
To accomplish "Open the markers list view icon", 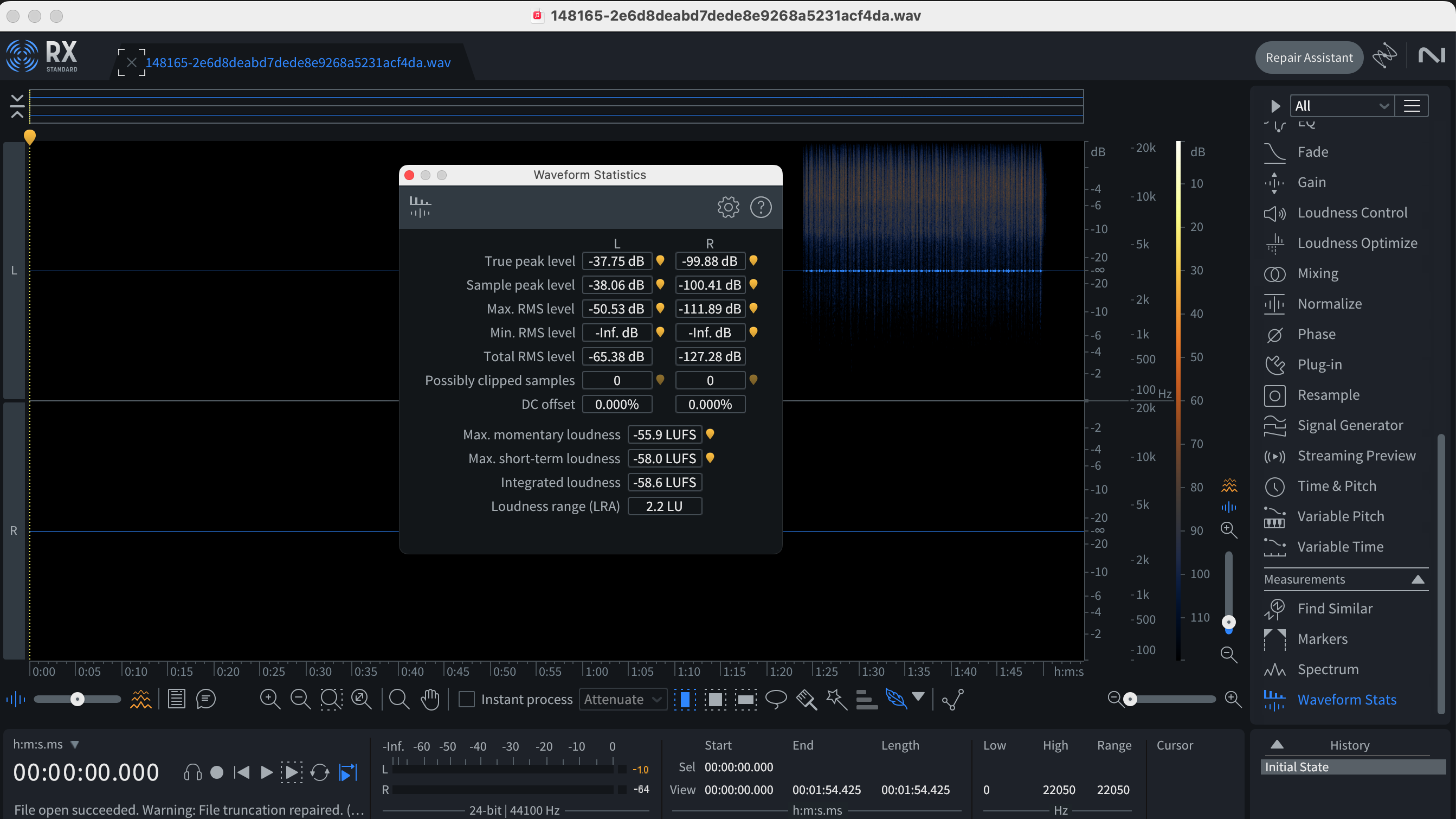I will 176,699.
